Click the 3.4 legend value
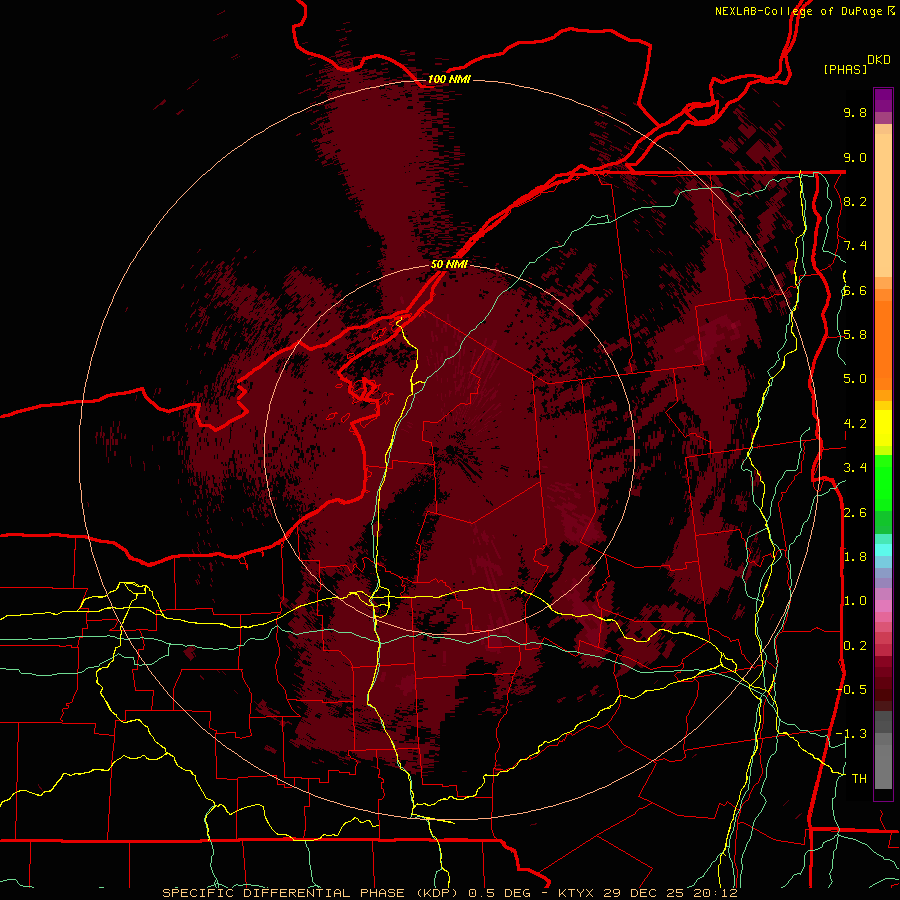 [855, 468]
